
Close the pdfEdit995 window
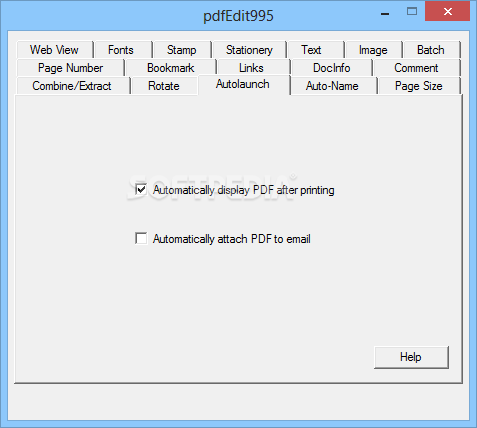coord(448,12)
